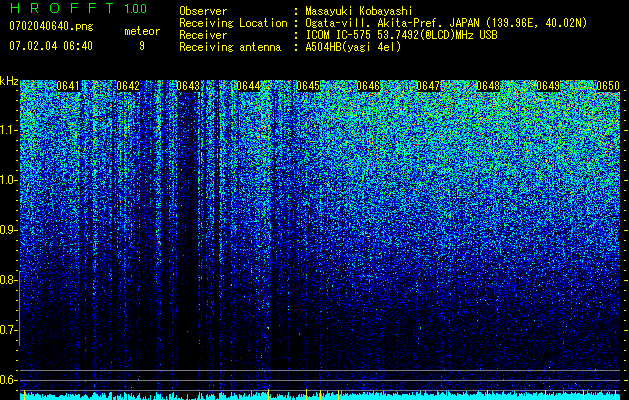The width and height of the screenshot is (629, 400).
Task: Select the filename 0702040640.png
Action: tap(51, 26)
